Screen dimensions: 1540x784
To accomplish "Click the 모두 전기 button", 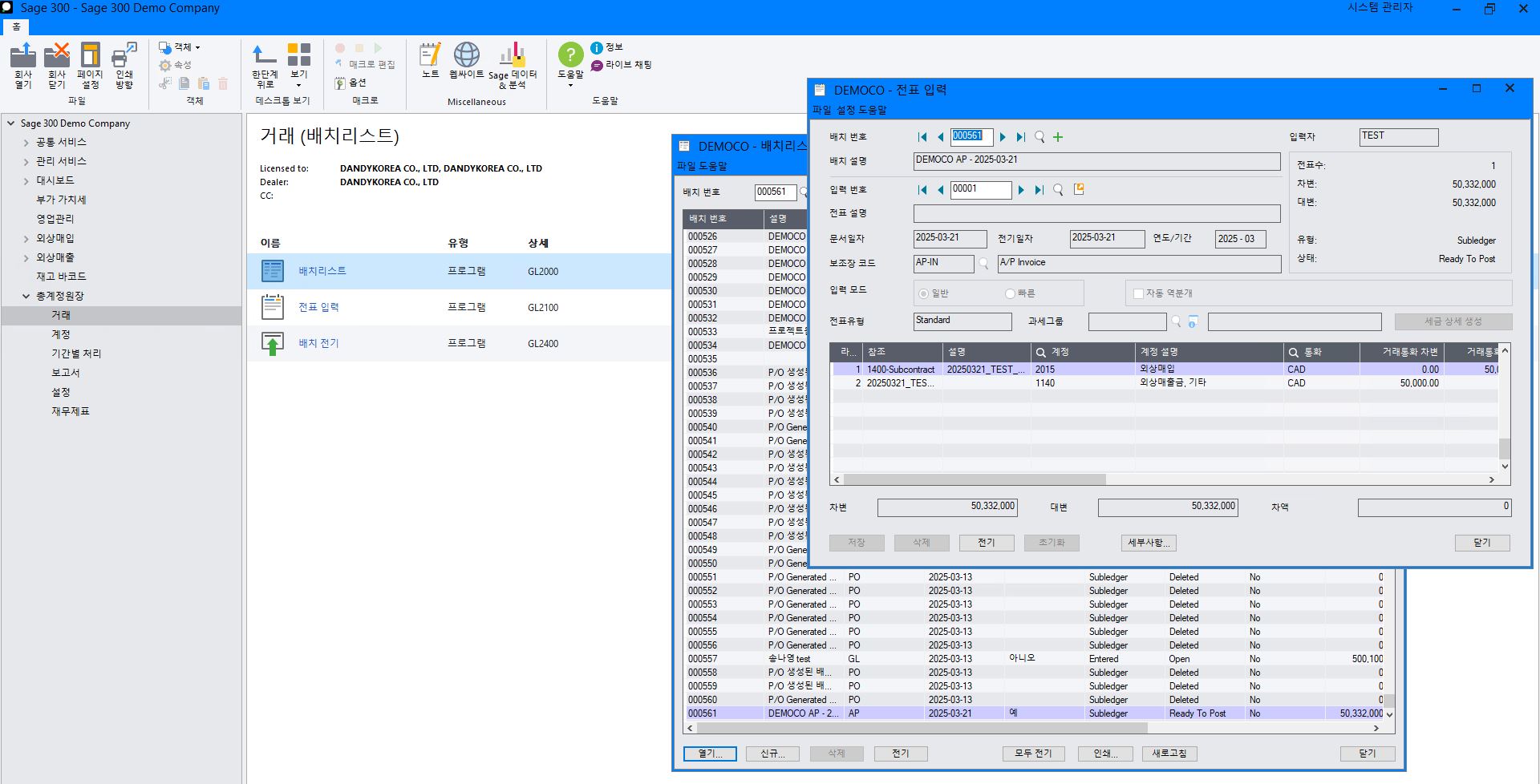I will [x=1033, y=754].
